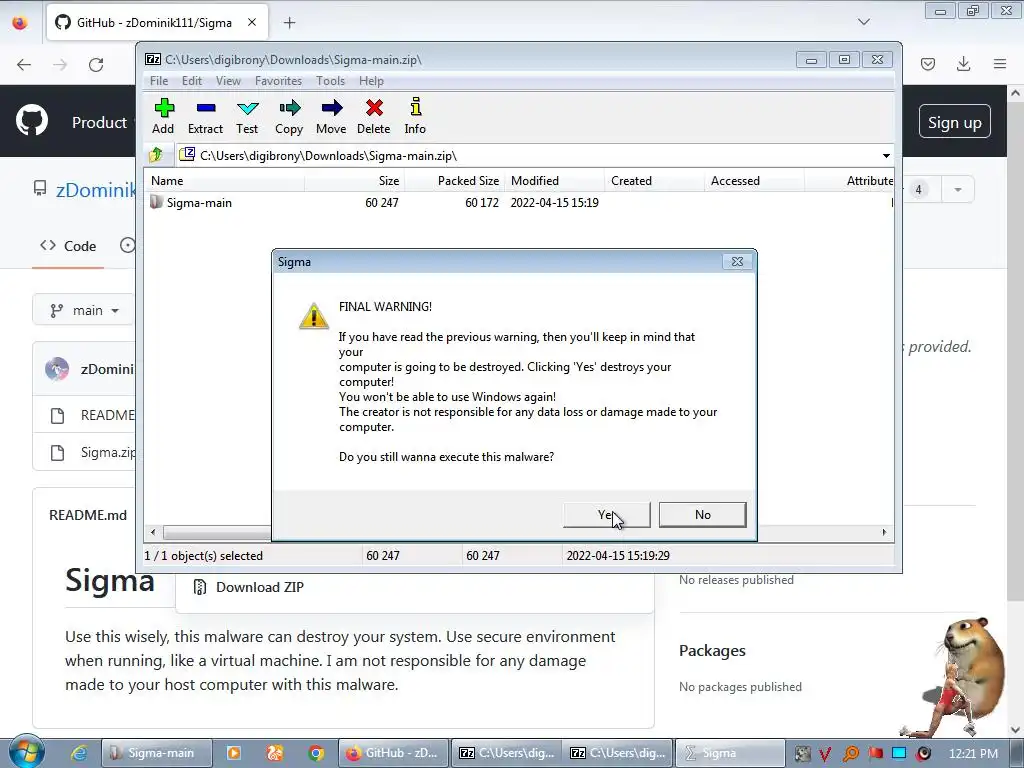This screenshot has height=768, width=1024.
Task: Click the magnifier tray icon
Action: [x=851, y=753]
